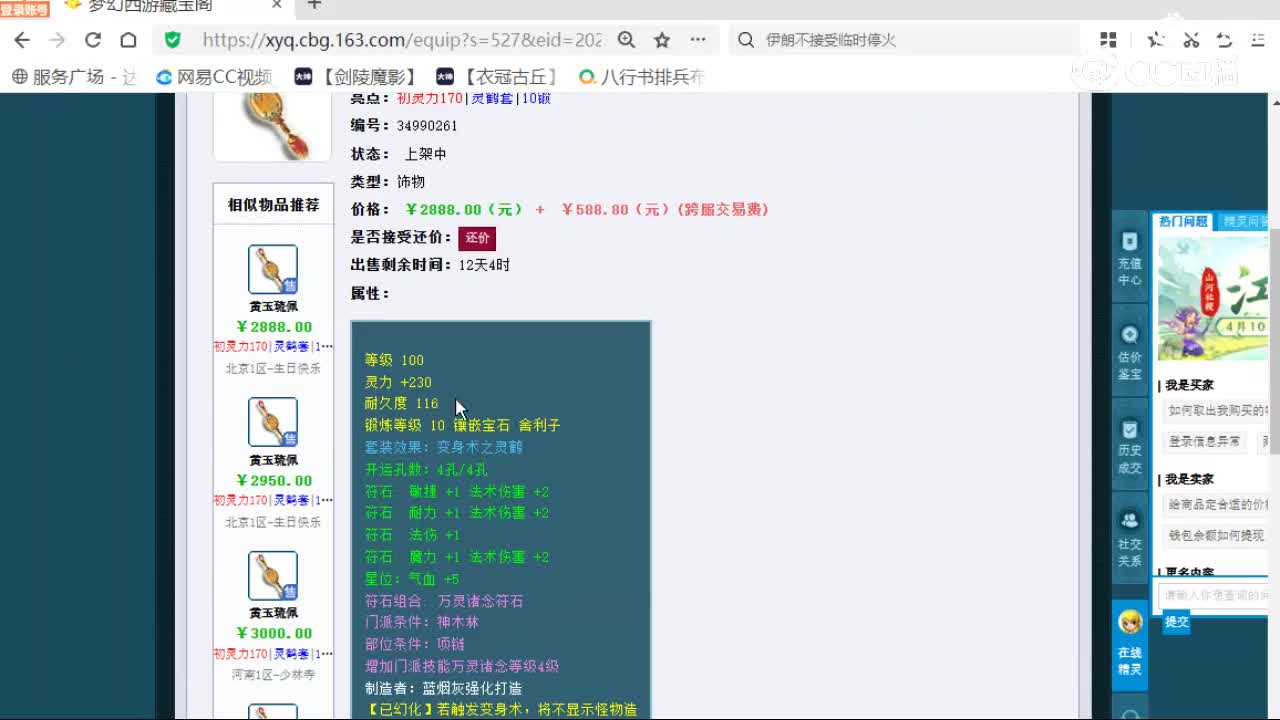Go forward in browser history
The image size is (1280, 720).
(57, 40)
